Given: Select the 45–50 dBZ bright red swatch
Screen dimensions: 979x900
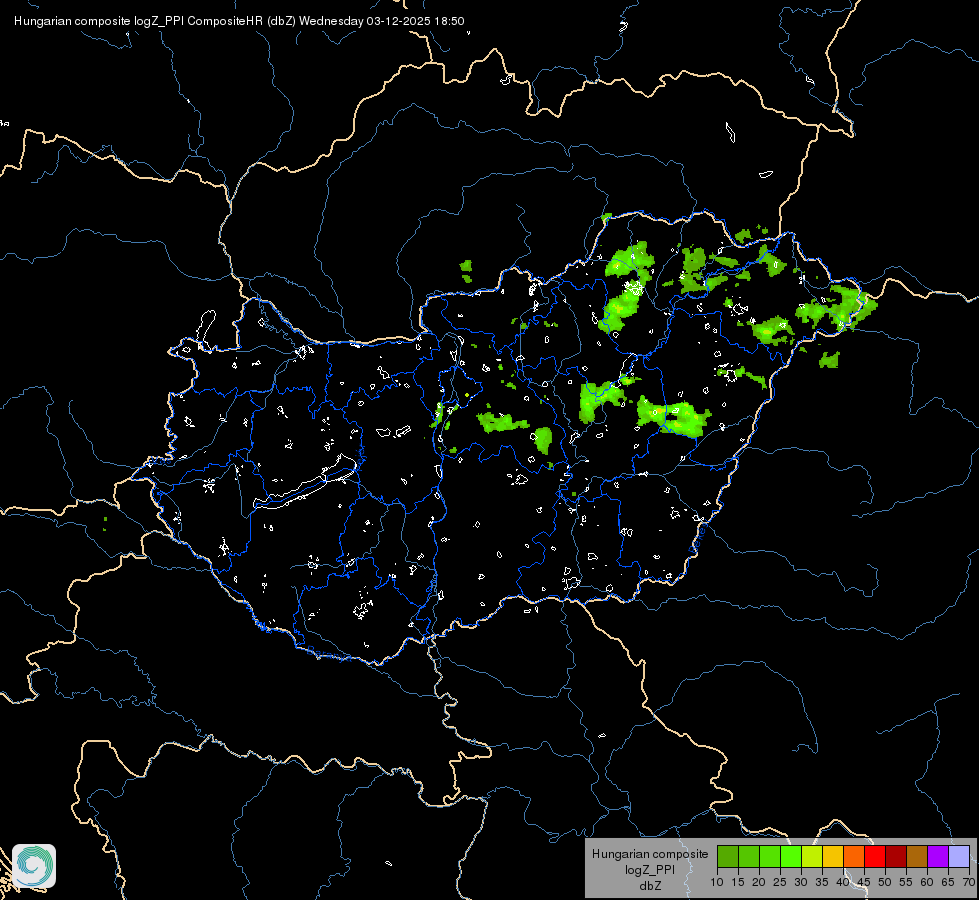Looking at the screenshot, I should pos(875,856).
